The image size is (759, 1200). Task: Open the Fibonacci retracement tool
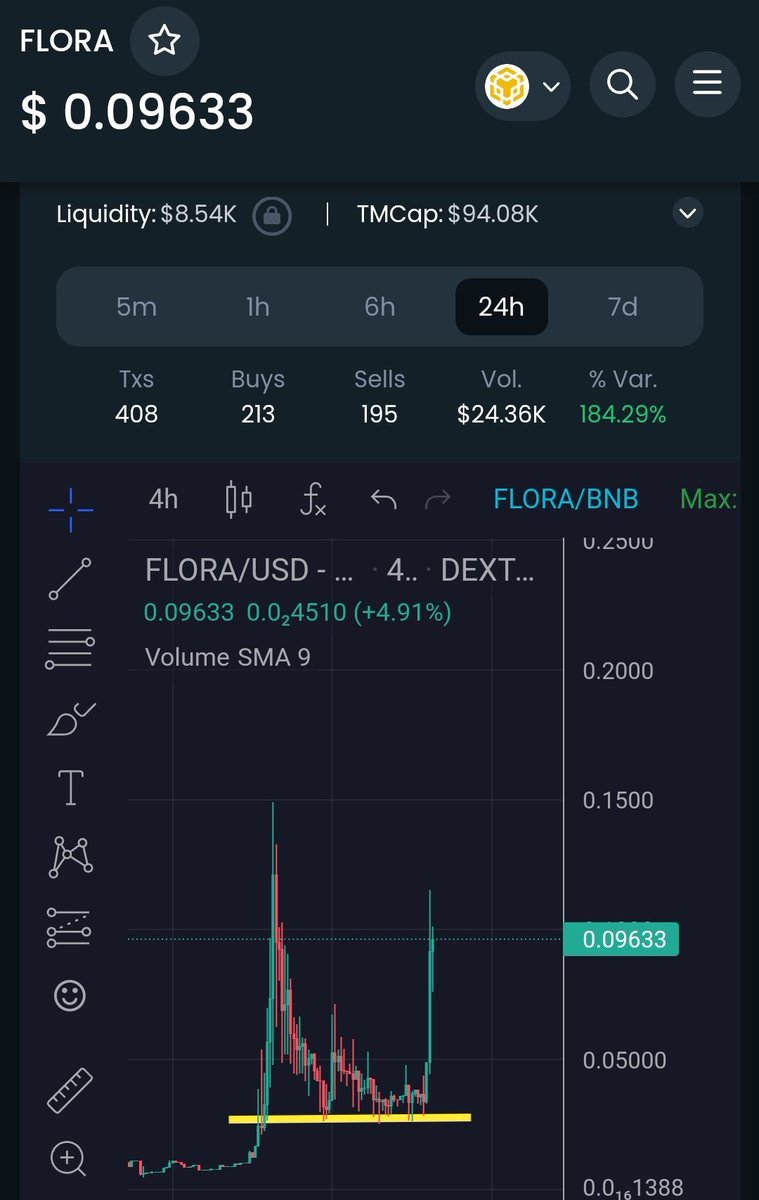point(70,649)
